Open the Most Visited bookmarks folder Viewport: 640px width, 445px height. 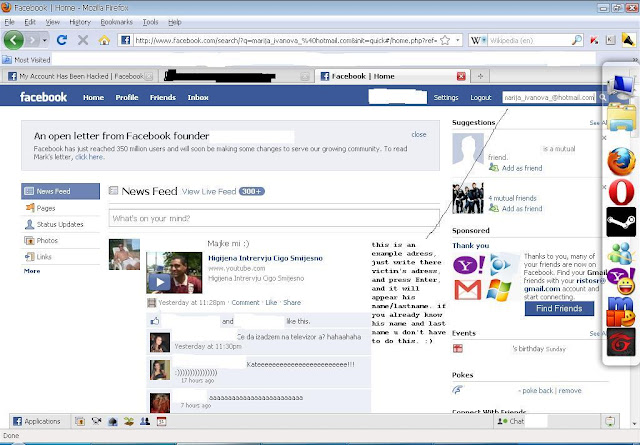click(27, 60)
